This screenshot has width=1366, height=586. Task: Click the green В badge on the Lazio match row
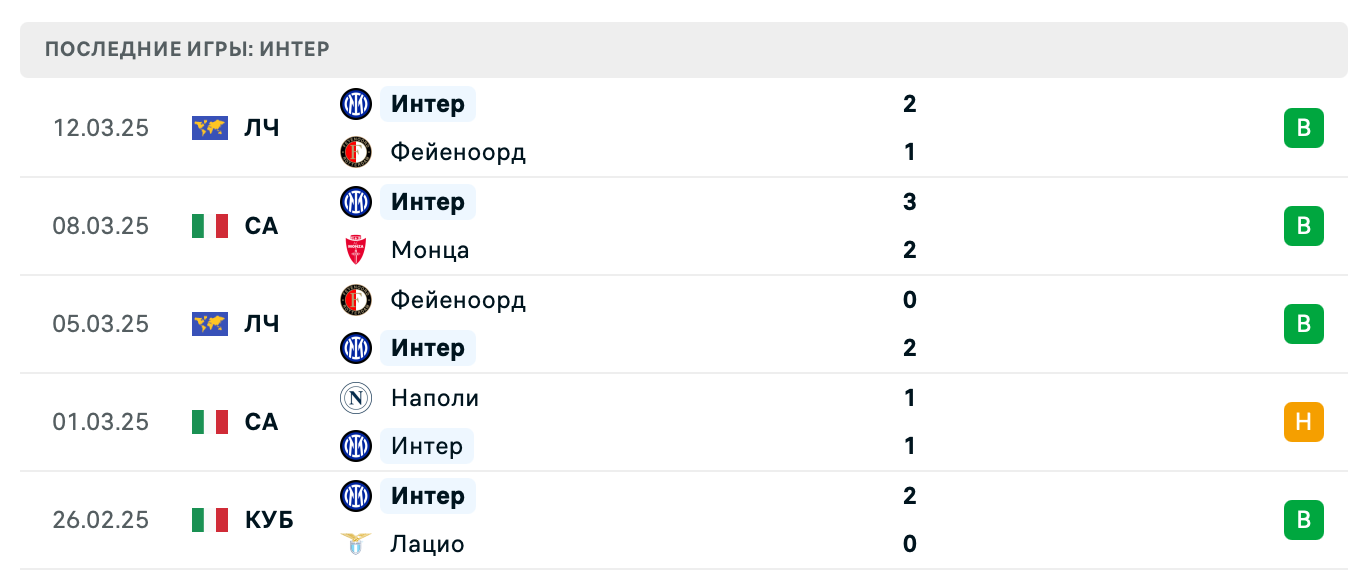1303,520
